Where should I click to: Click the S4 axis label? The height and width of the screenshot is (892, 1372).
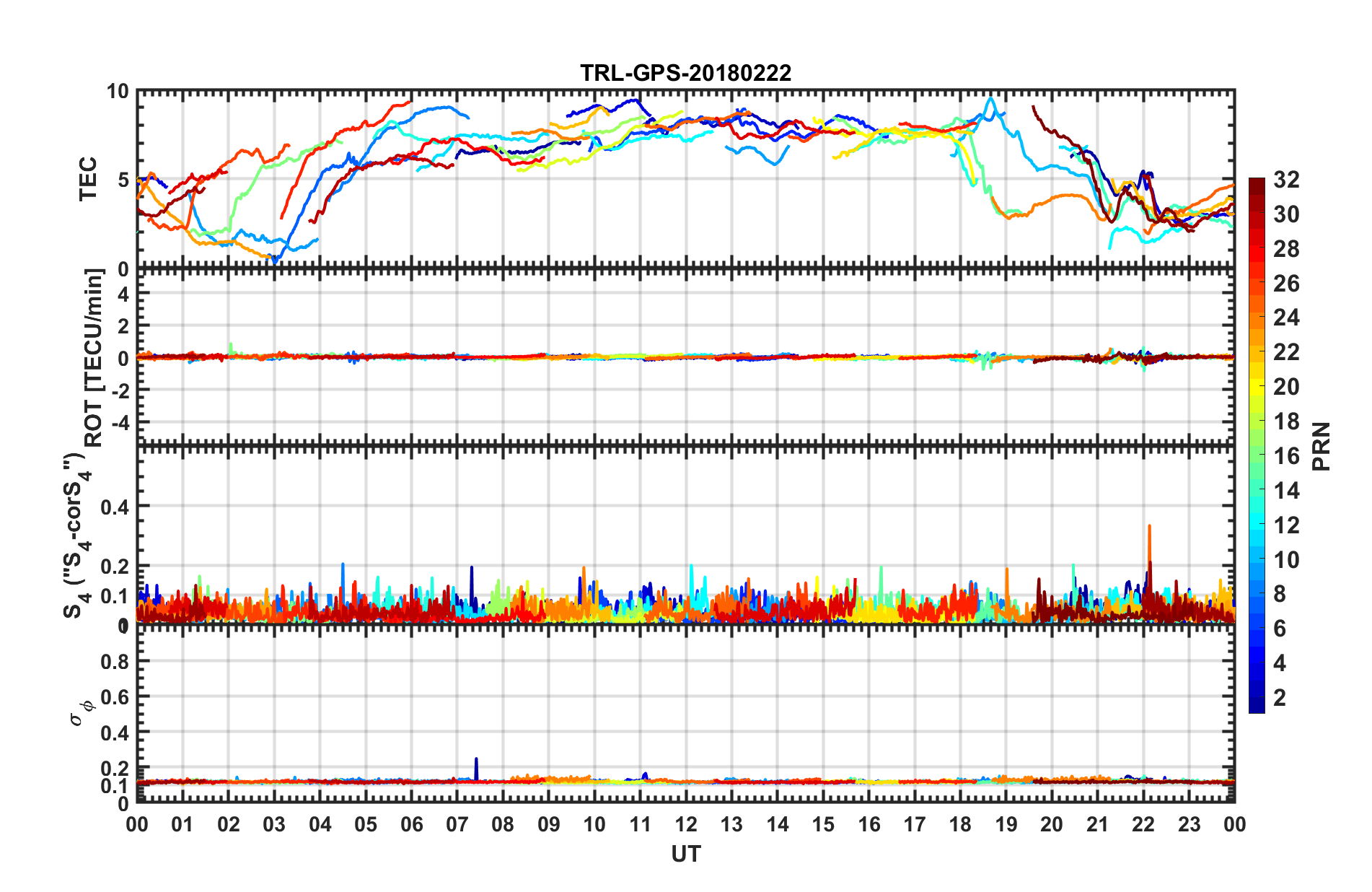(76, 537)
